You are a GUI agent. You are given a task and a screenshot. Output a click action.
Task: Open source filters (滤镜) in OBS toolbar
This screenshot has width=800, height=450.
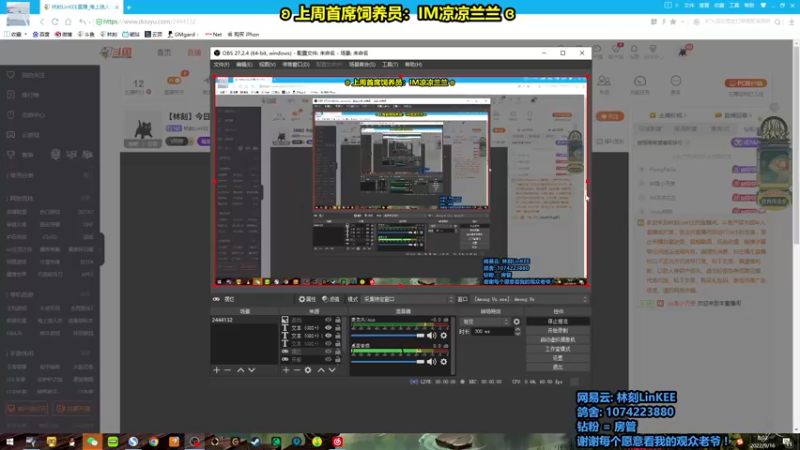coord(331,299)
